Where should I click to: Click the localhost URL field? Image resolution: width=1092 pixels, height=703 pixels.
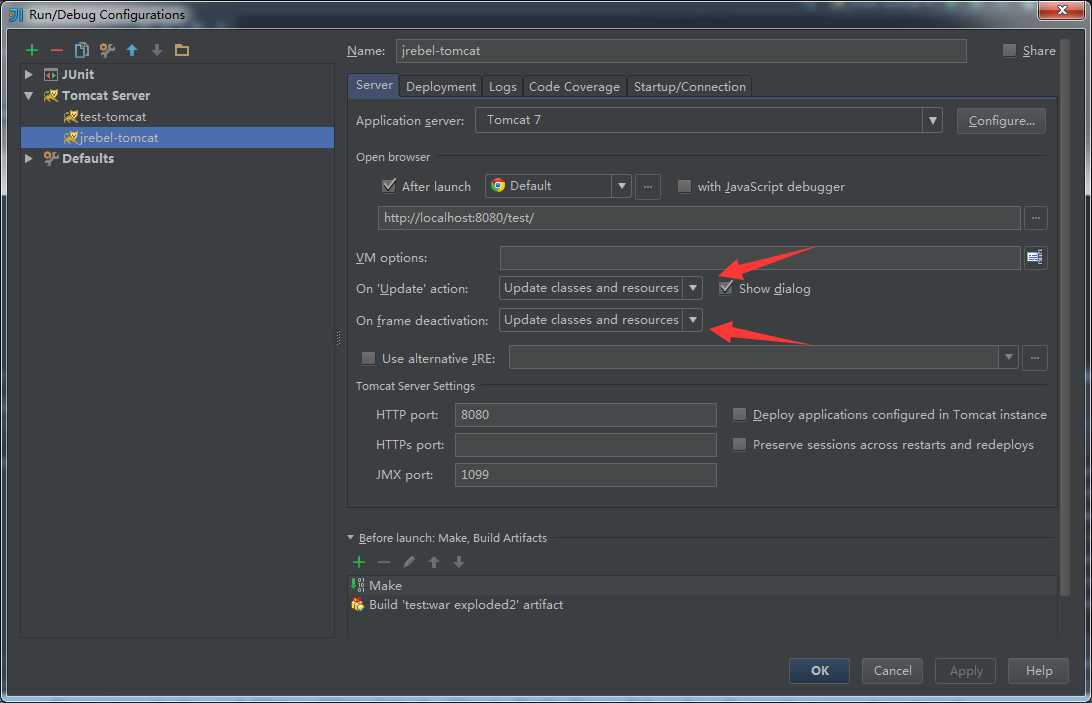click(699, 218)
